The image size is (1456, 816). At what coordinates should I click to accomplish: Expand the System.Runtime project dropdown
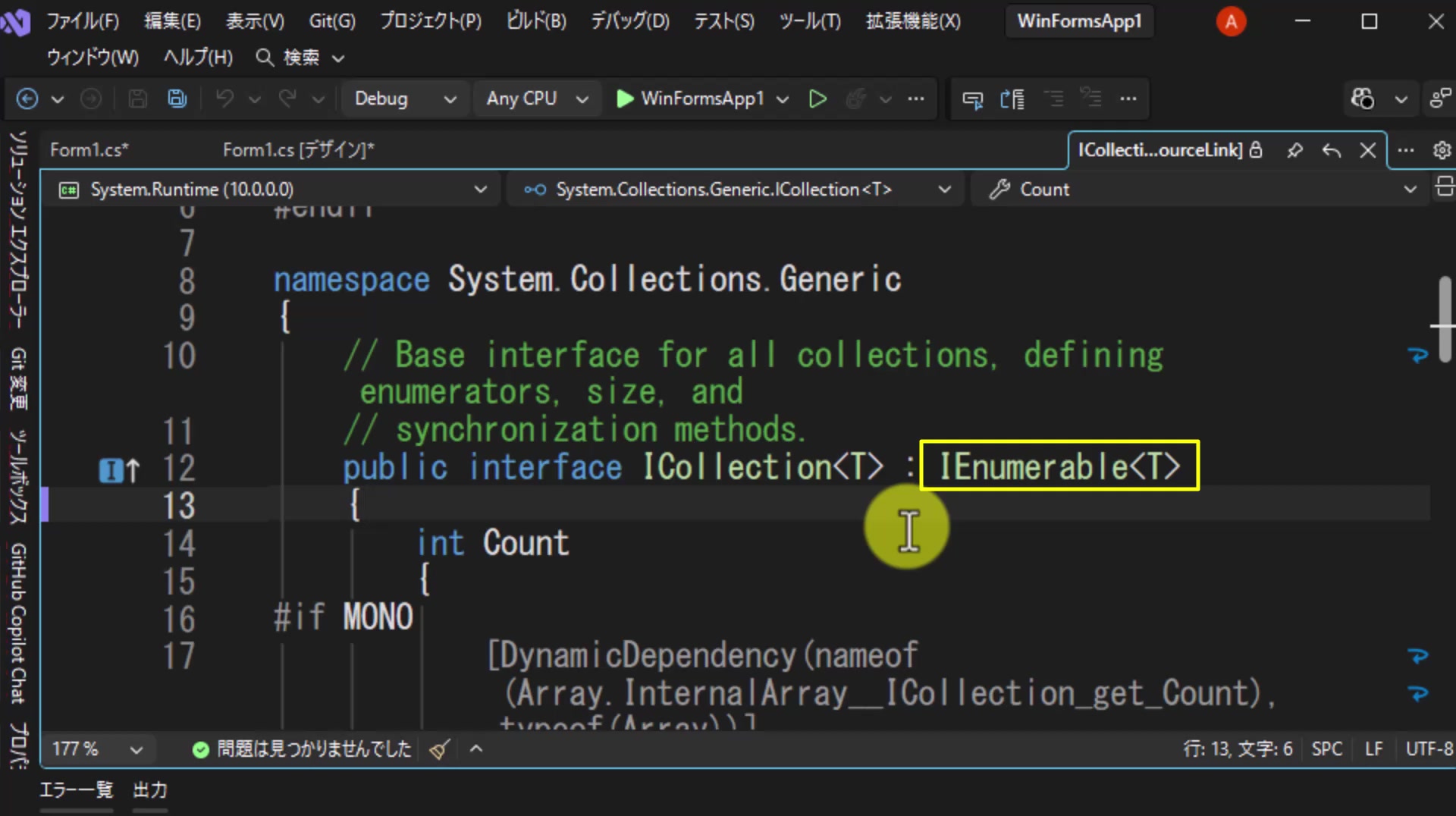pyautogui.click(x=273, y=189)
